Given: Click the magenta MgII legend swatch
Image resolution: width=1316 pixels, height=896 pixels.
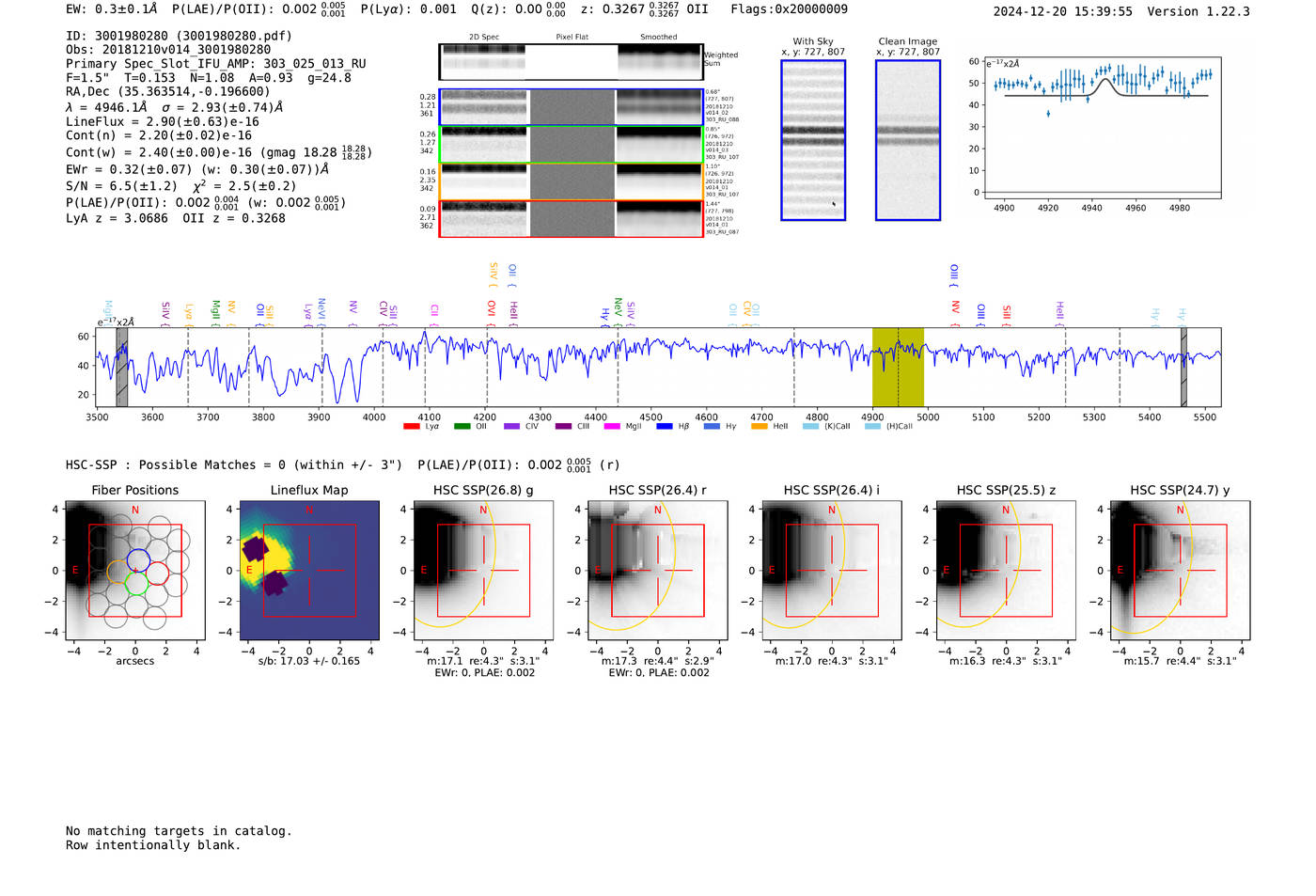Looking at the screenshot, I should [x=612, y=427].
